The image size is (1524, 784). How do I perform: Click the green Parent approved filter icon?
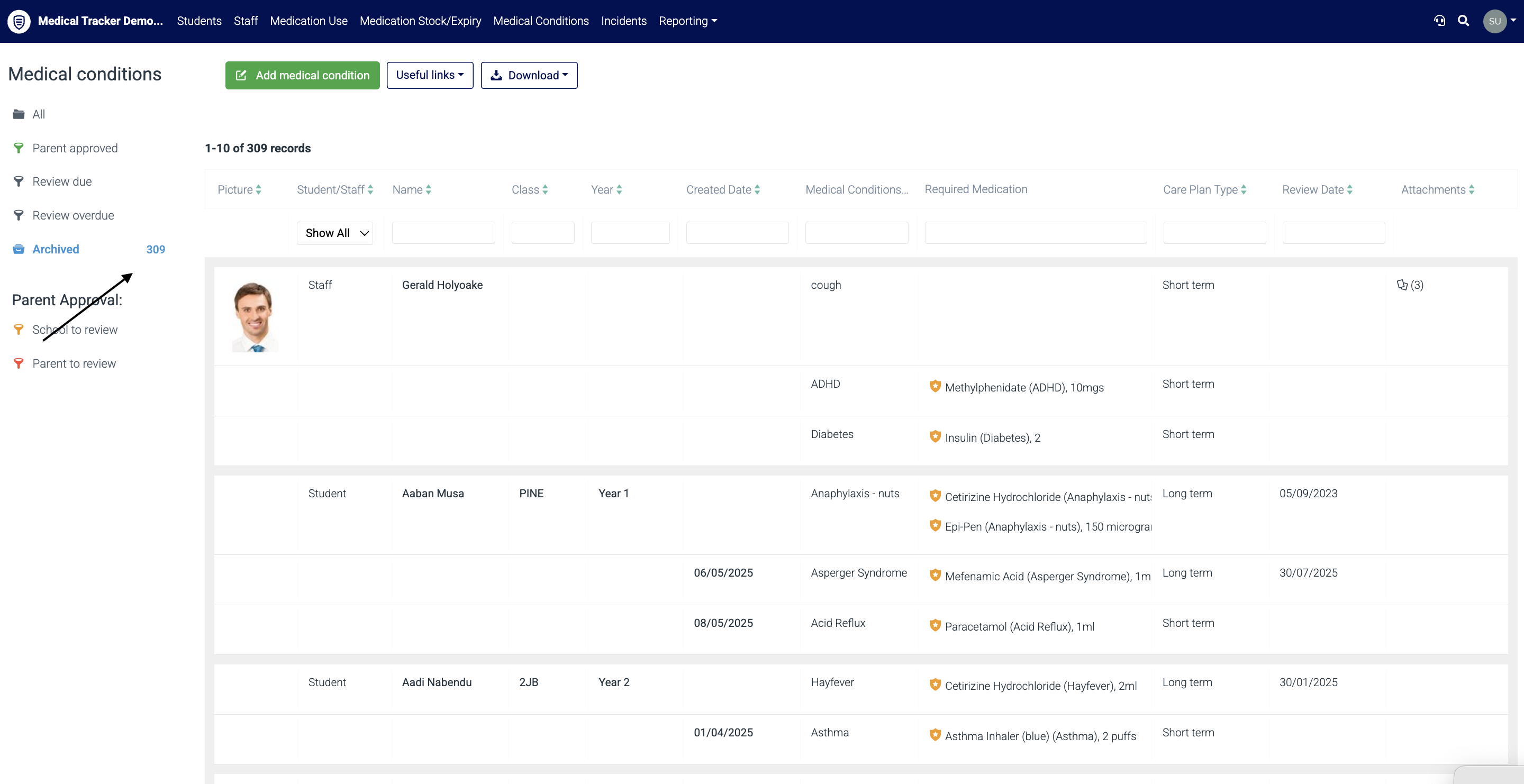pos(19,148)
